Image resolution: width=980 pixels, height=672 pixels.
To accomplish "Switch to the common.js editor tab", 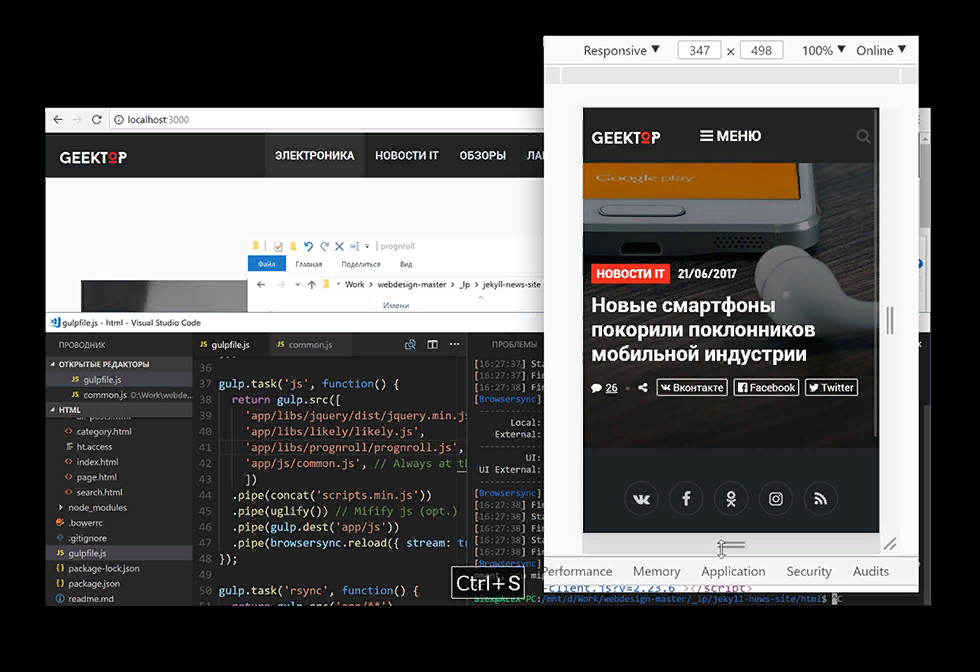I will click(309, 345).
